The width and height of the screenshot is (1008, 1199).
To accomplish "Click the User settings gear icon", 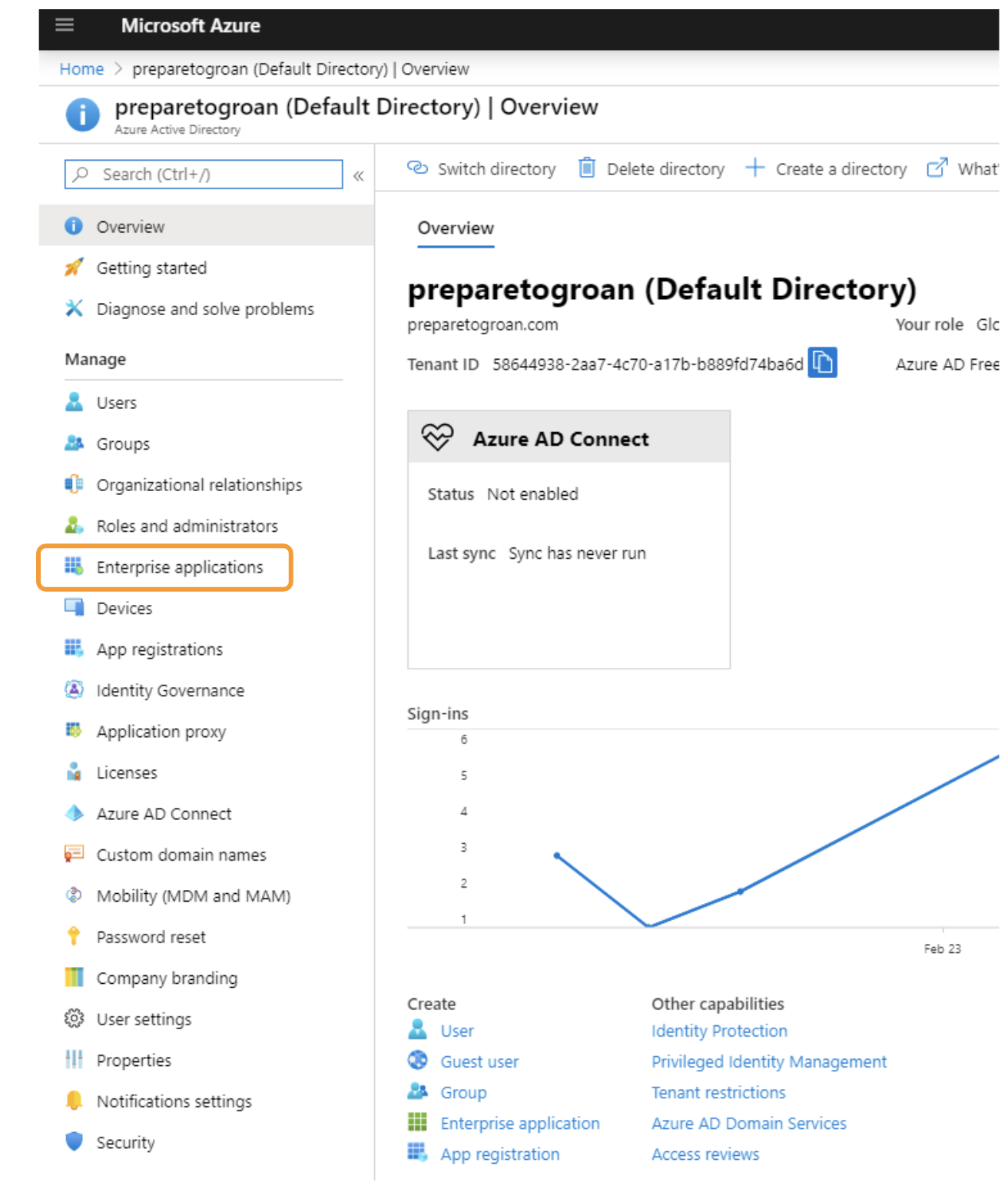I will (74, 1019).
